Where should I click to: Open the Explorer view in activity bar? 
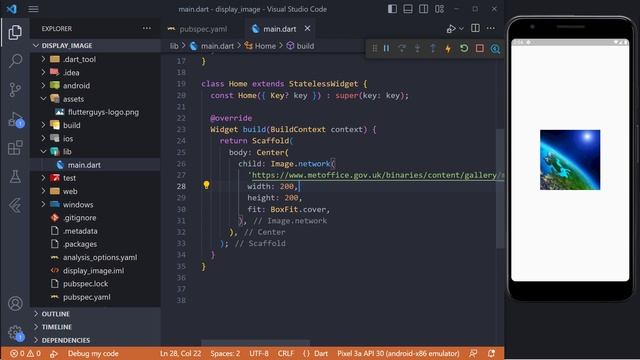click(x=15, y=32)
